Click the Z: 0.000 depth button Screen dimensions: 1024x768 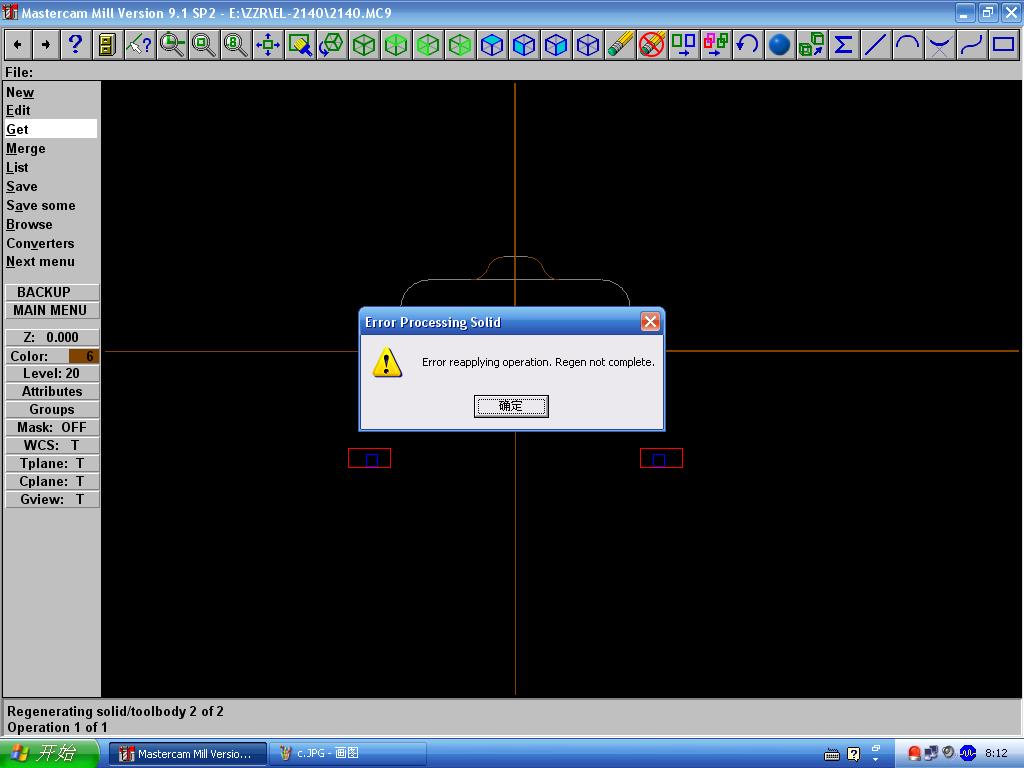52,337
